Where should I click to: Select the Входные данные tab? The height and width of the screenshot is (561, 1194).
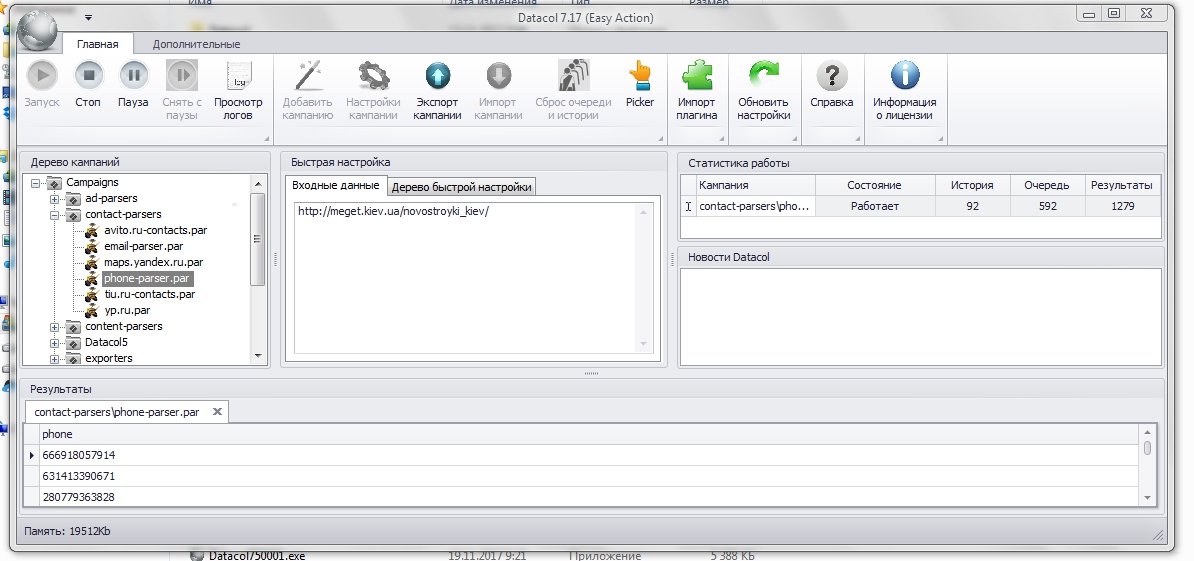[x=335, y=186]
